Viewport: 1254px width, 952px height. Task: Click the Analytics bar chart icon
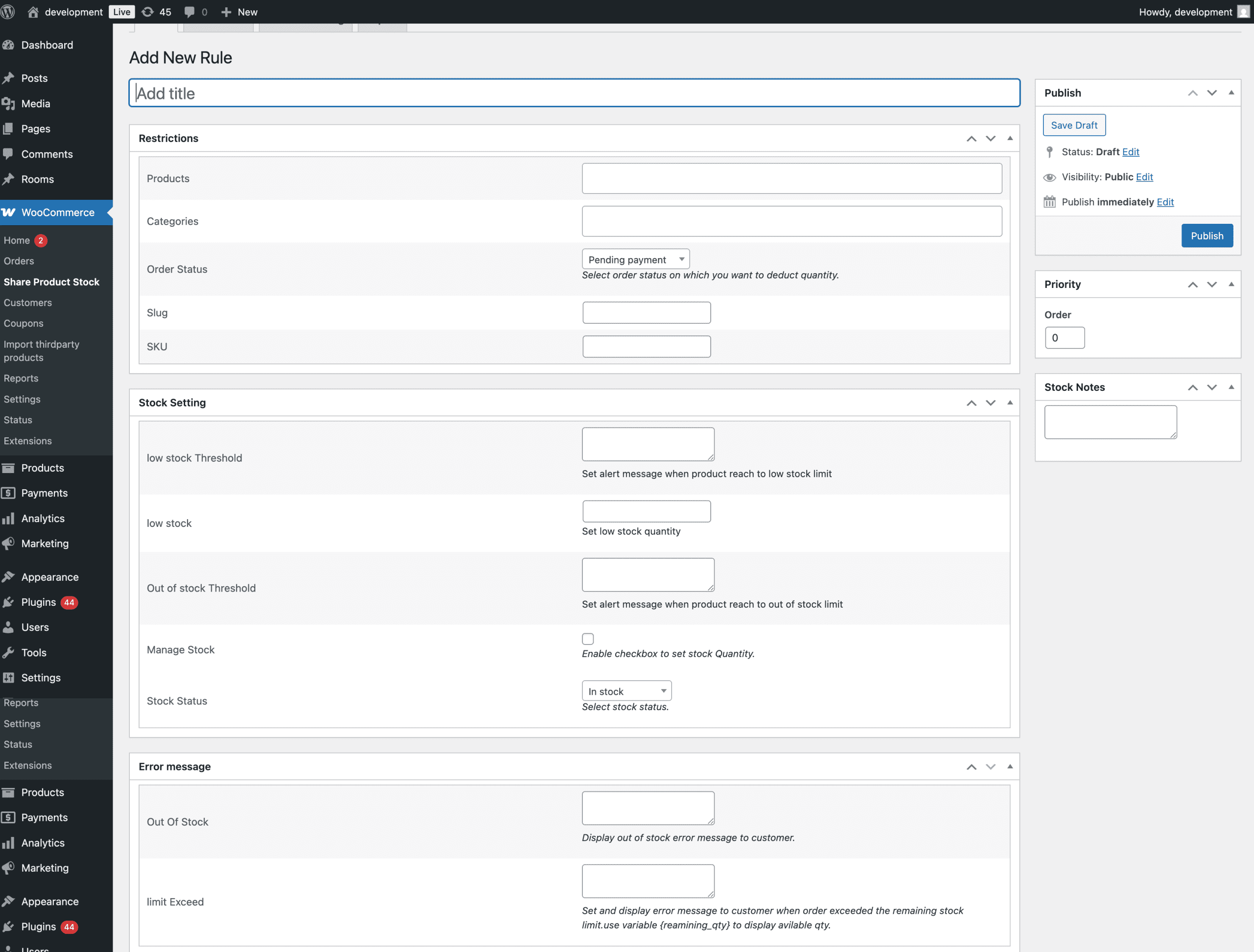8,519
